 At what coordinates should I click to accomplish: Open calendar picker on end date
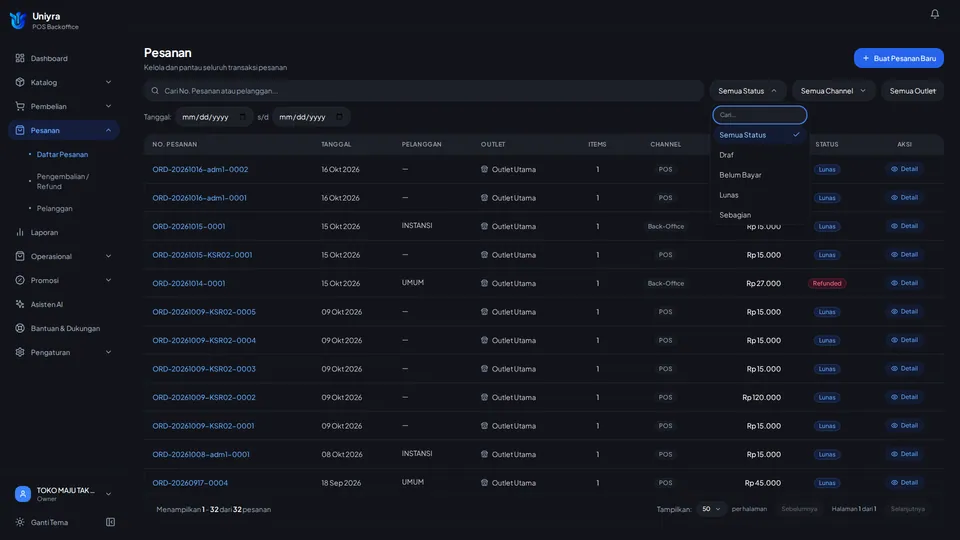(339, 116)
